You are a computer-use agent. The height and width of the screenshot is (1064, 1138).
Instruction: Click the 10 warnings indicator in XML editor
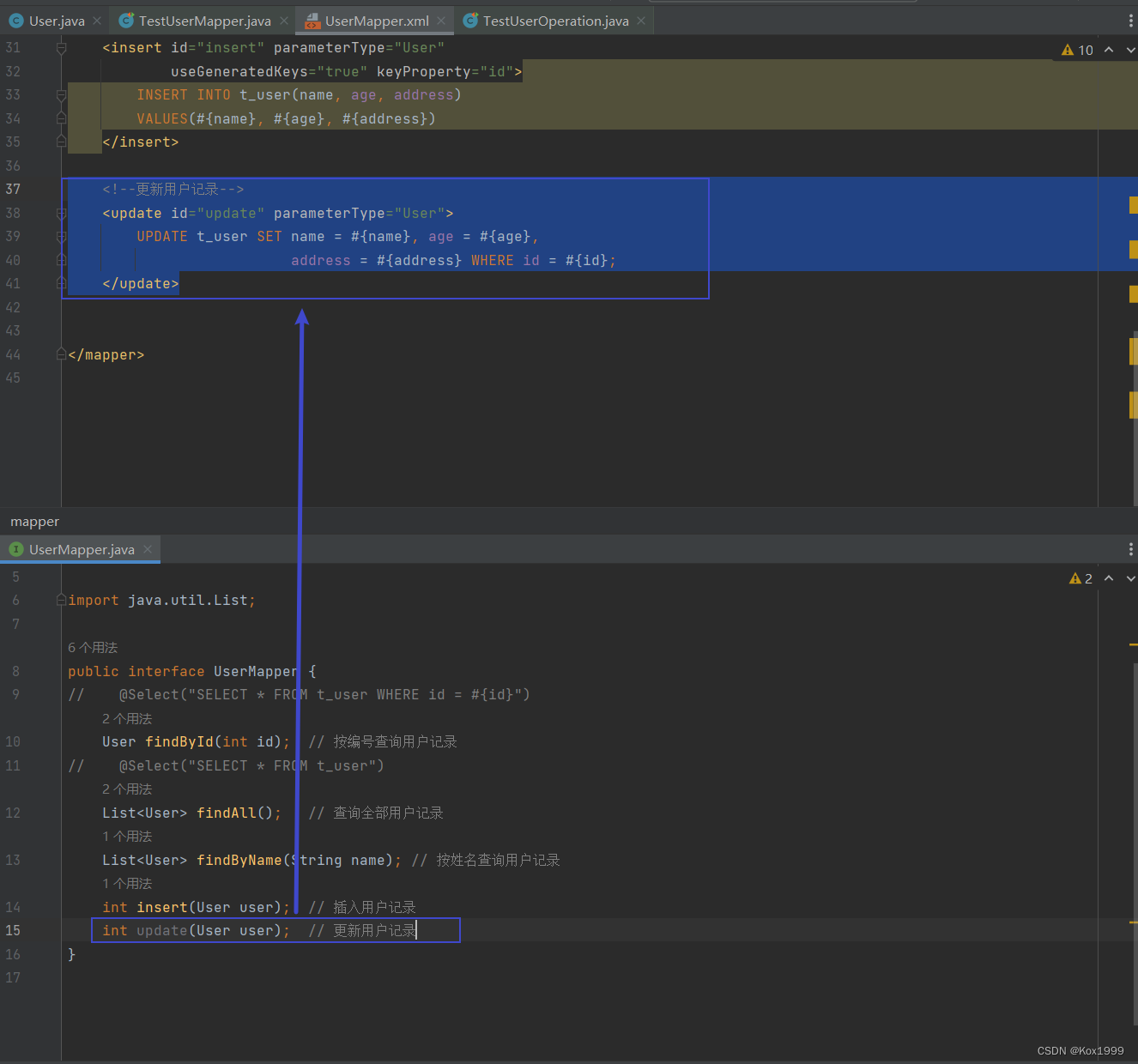point(1077,50)
